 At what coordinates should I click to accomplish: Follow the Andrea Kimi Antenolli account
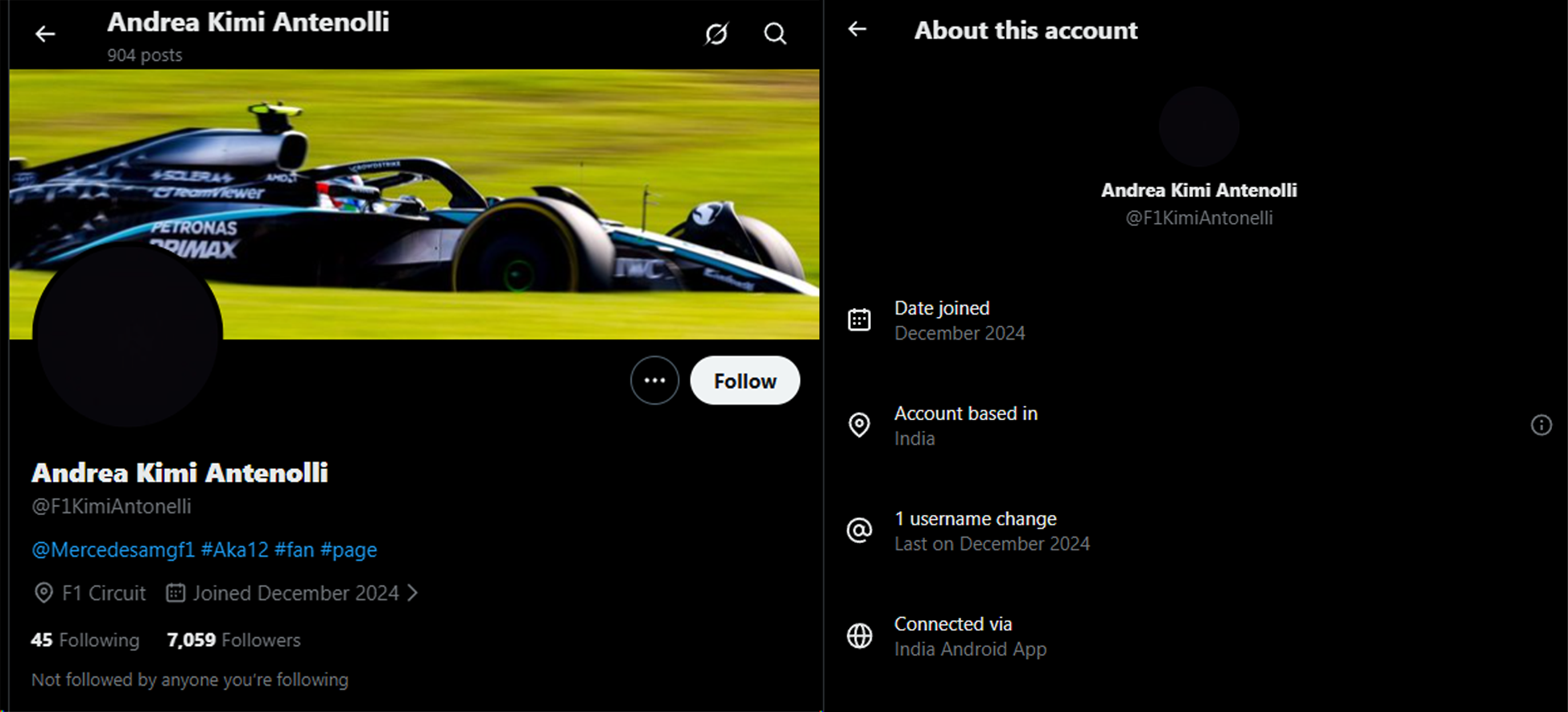(745, 381)
